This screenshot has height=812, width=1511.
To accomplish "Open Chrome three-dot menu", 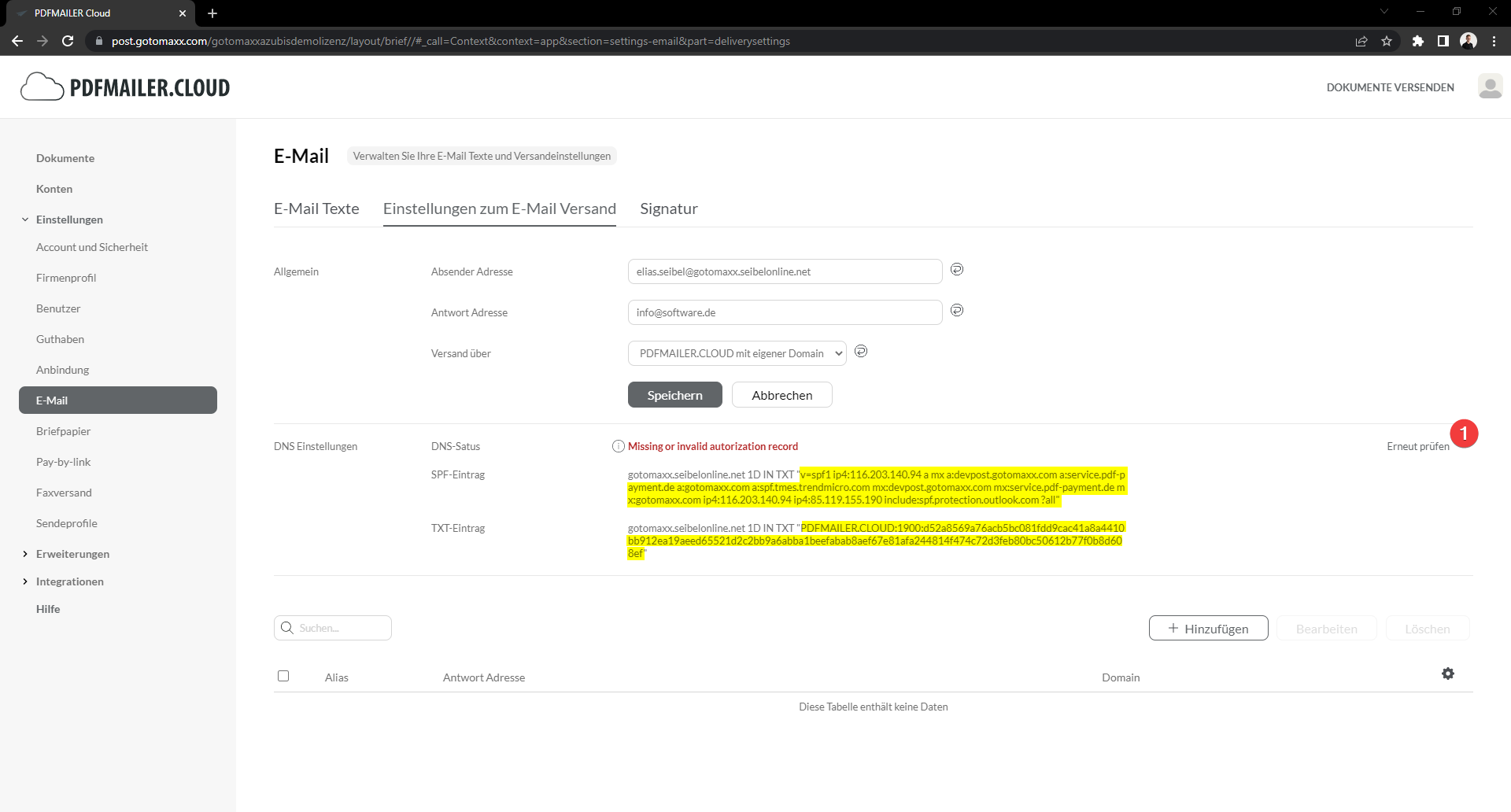I will [1494, 41].
